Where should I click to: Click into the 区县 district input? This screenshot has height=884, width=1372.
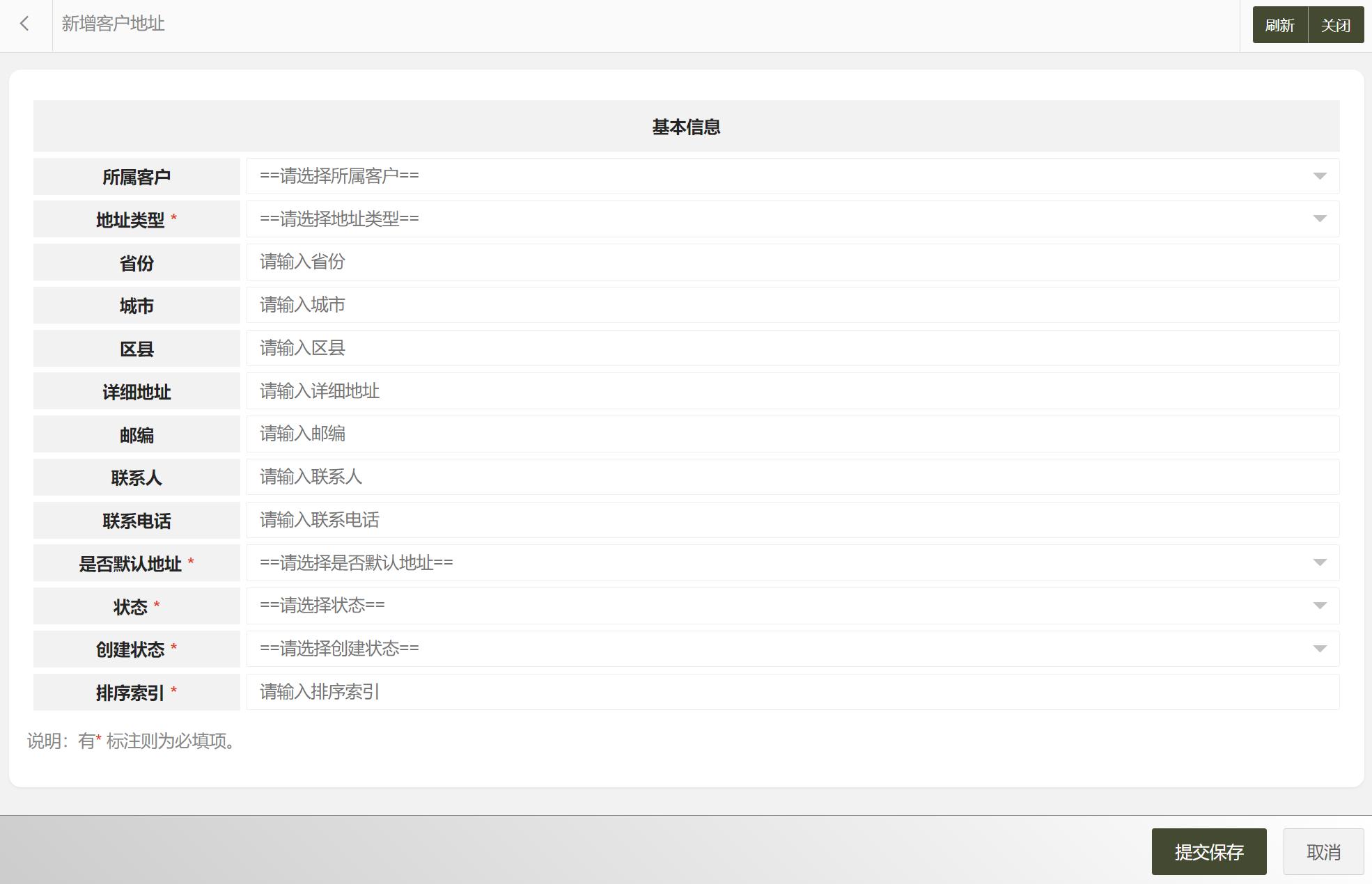tap(627, 348)
